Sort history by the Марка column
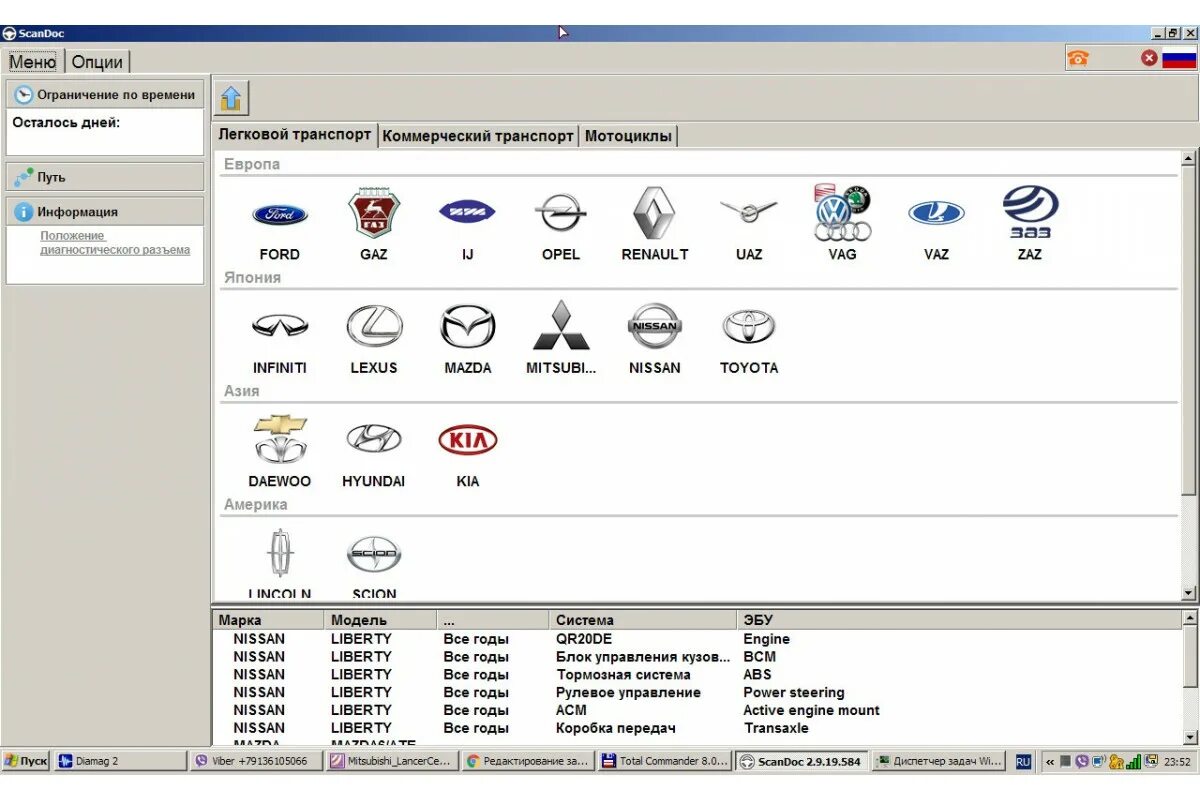 (x=268, y=620)
